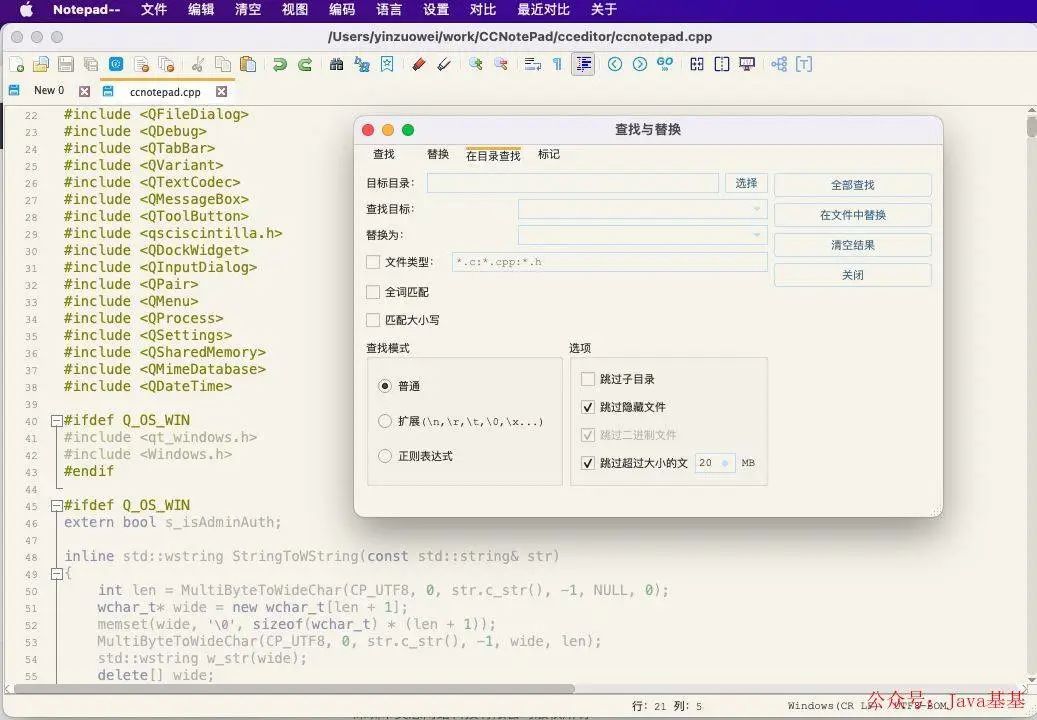The width and height of the screenshot is (1037, 720).
Task: Open the Apple menu
Action: 26,10
